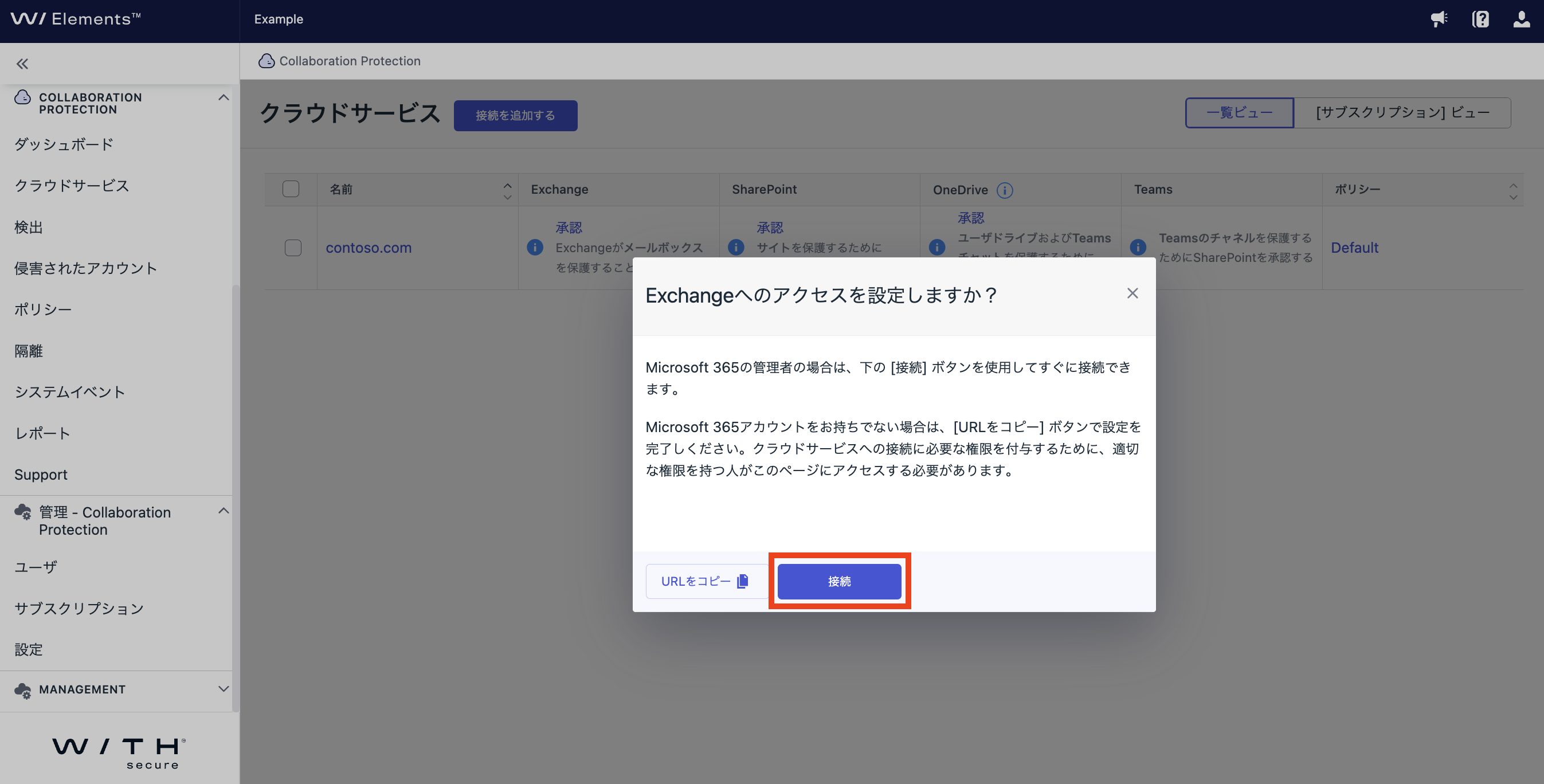Click the announcements megaphone icon
1544x784 pixels.
tap(1439, 19)
